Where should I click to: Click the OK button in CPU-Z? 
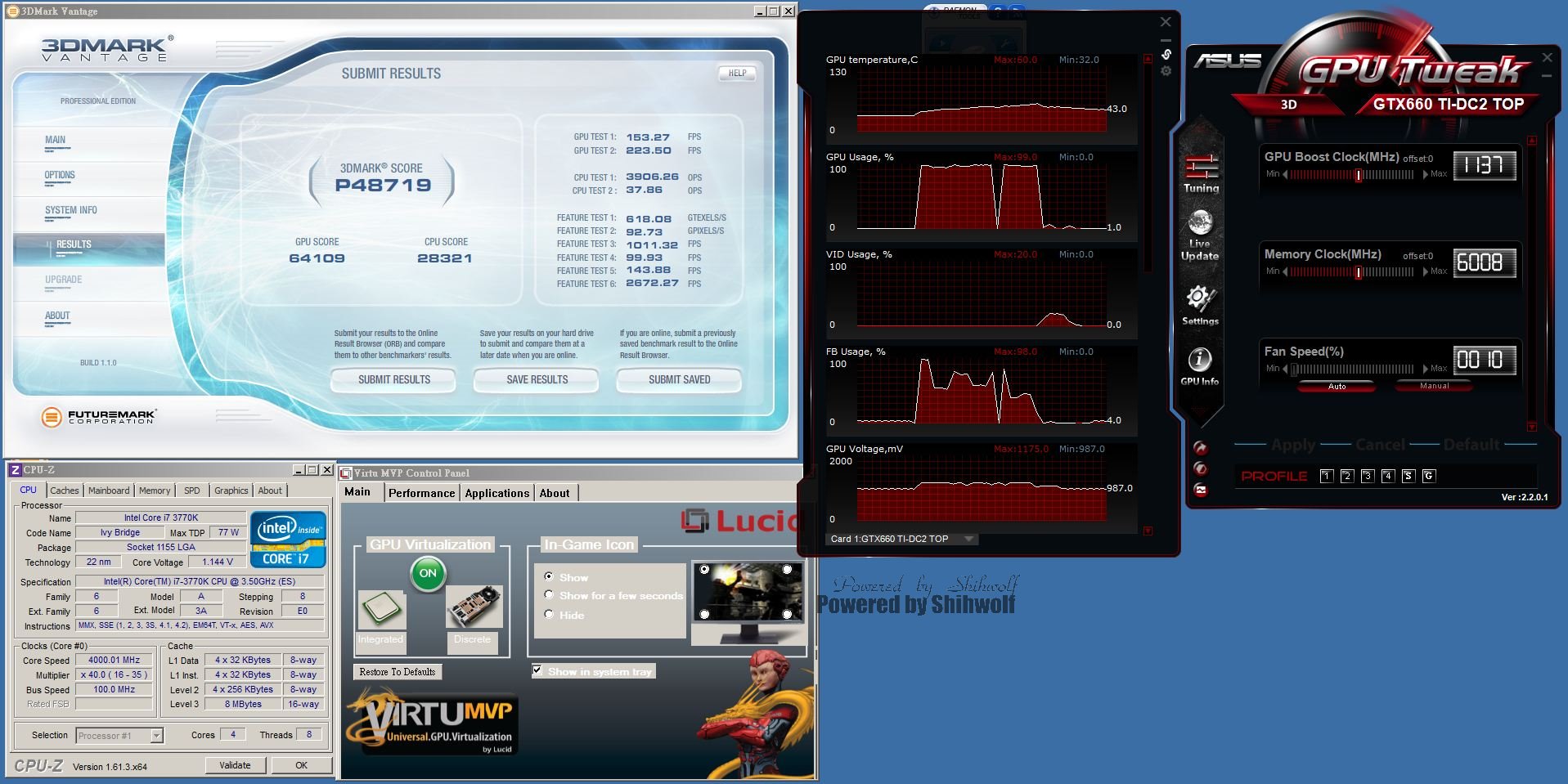(x=301, y=765)
